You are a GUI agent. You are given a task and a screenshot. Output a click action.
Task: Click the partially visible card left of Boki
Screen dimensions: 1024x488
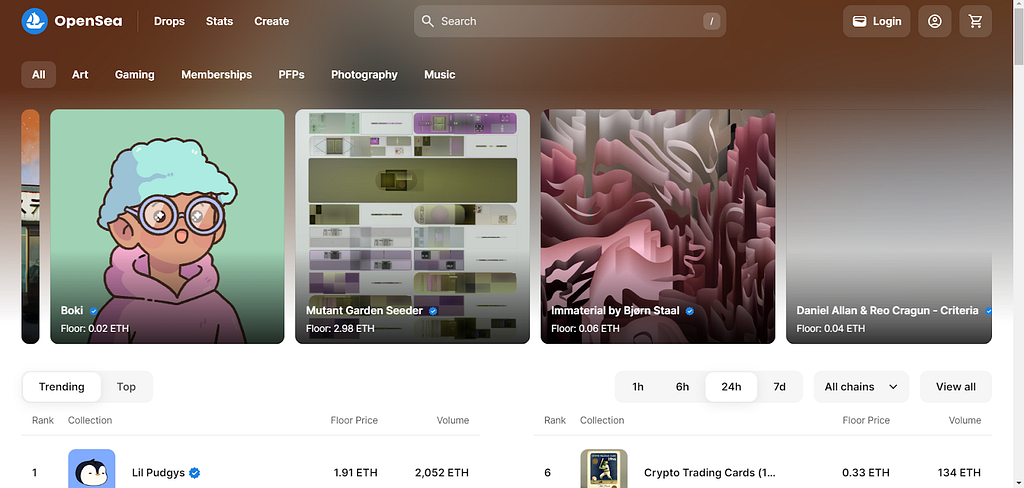[31, 226]
